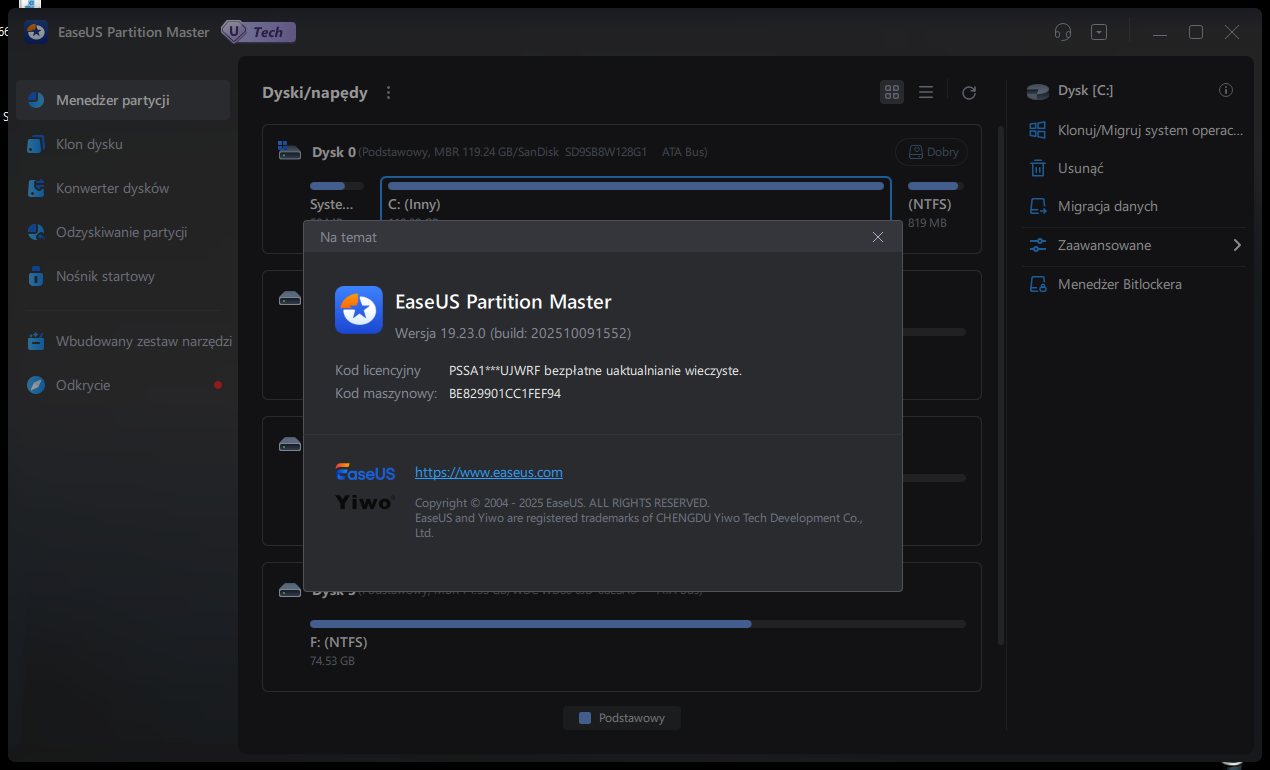Screen dimensions: 1270x770
Task: Click the Odzyskiwanie partycji icon
Action: pos(36,232)
